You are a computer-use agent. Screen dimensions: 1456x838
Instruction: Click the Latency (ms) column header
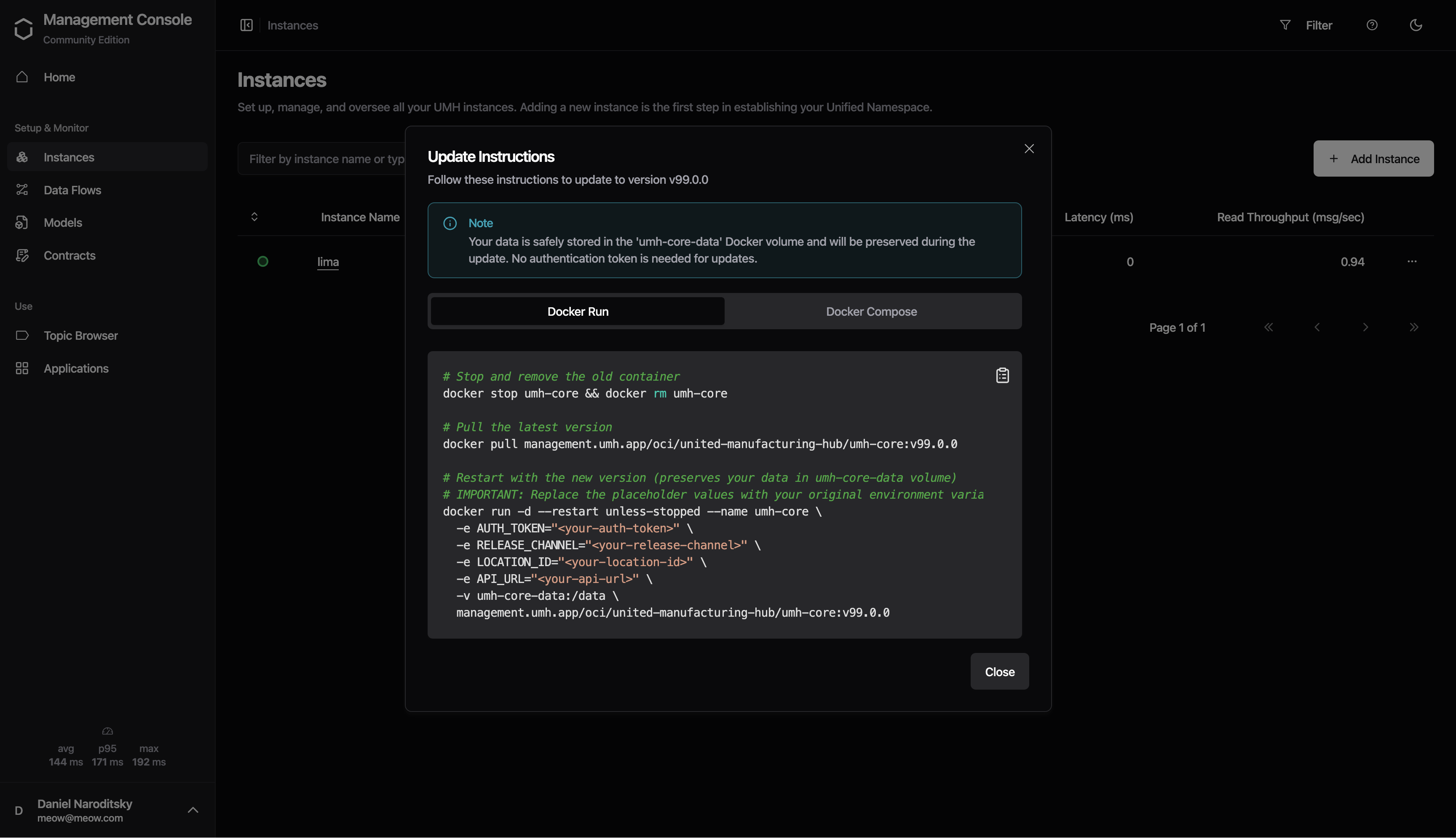[1098, 217]
